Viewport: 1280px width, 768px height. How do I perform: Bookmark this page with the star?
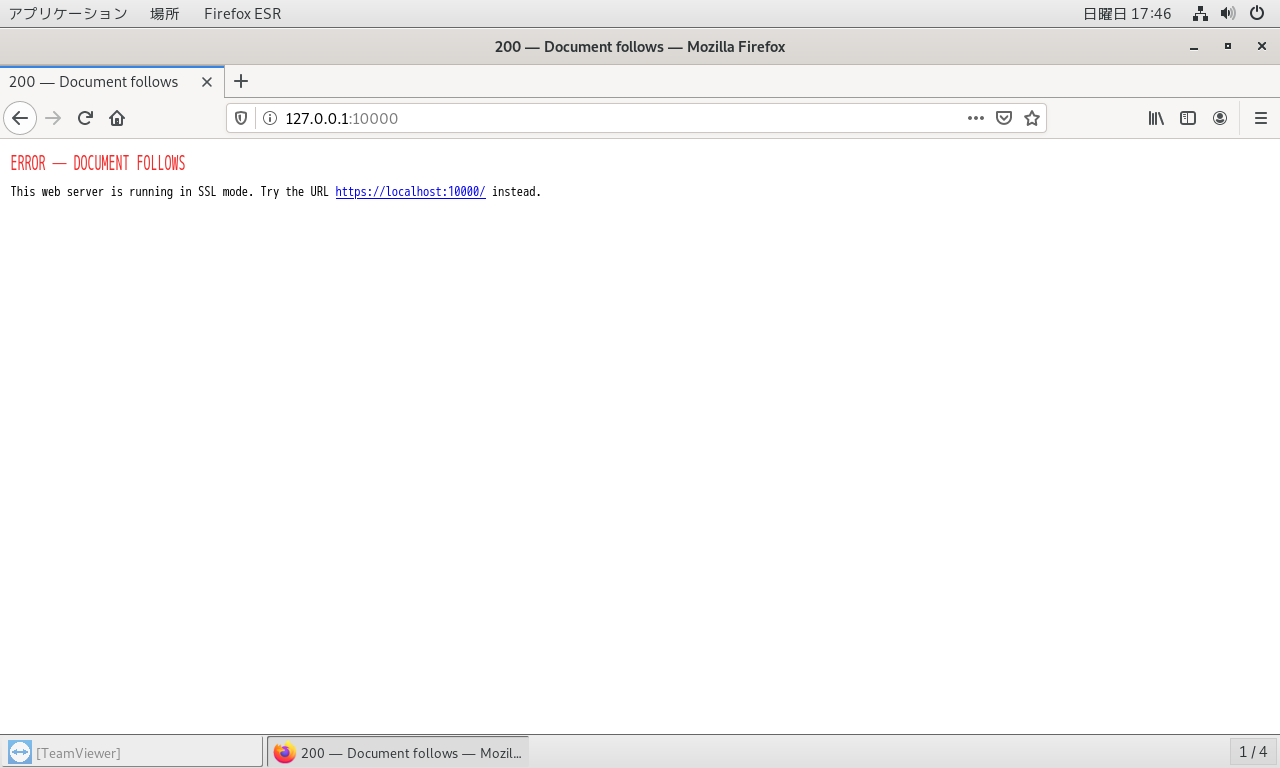click(x=1032, y=118)
